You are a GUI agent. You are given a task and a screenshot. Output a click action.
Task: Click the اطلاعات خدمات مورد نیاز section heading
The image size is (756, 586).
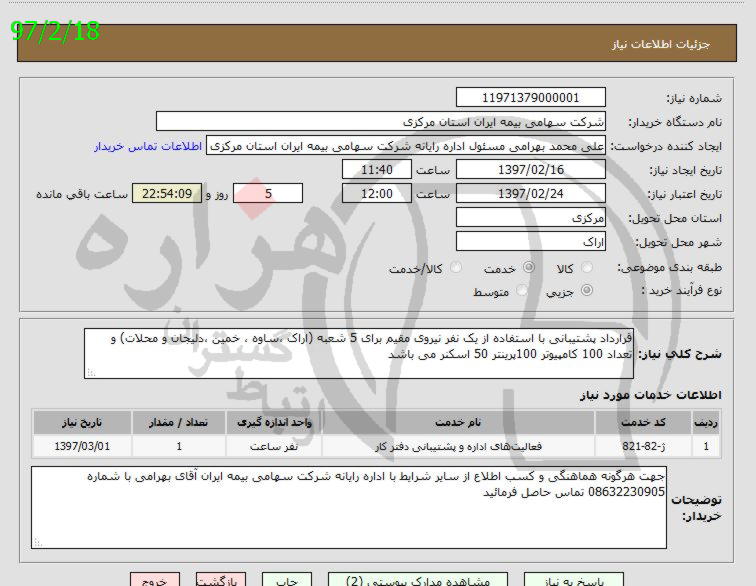650,395
